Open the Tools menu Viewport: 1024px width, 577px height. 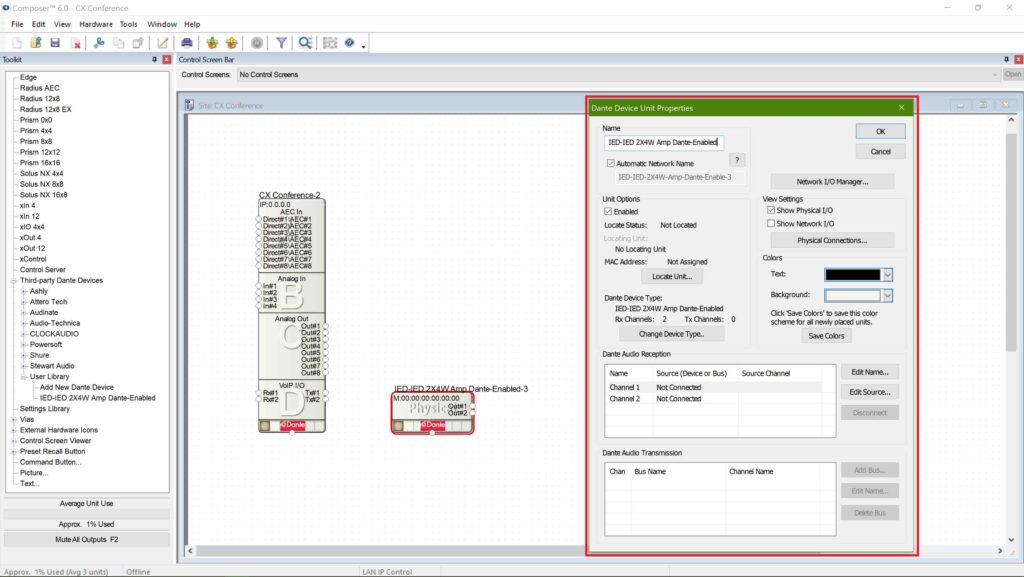[129, 24]
